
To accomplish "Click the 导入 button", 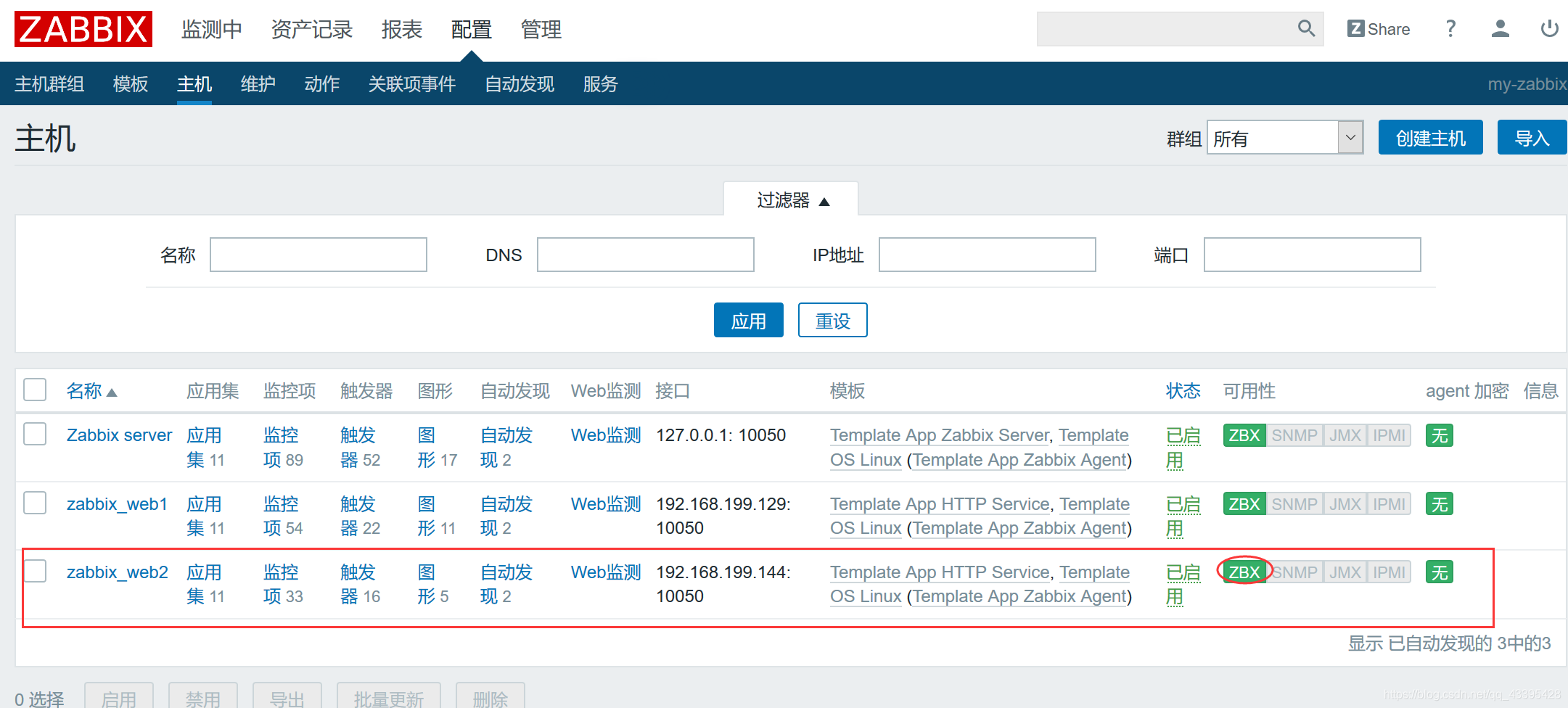I will point(1532,137).
